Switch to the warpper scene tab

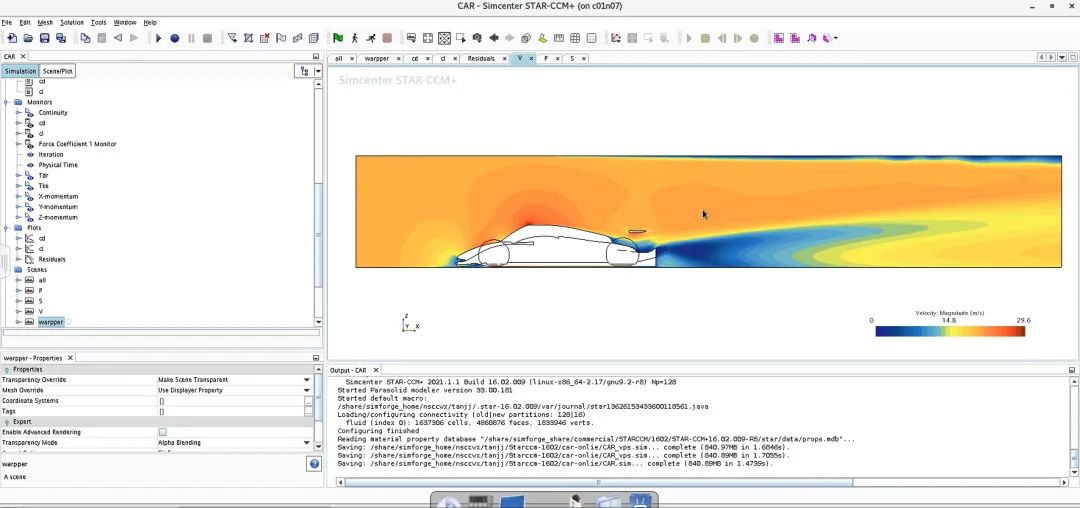click(x=377, y=59)
